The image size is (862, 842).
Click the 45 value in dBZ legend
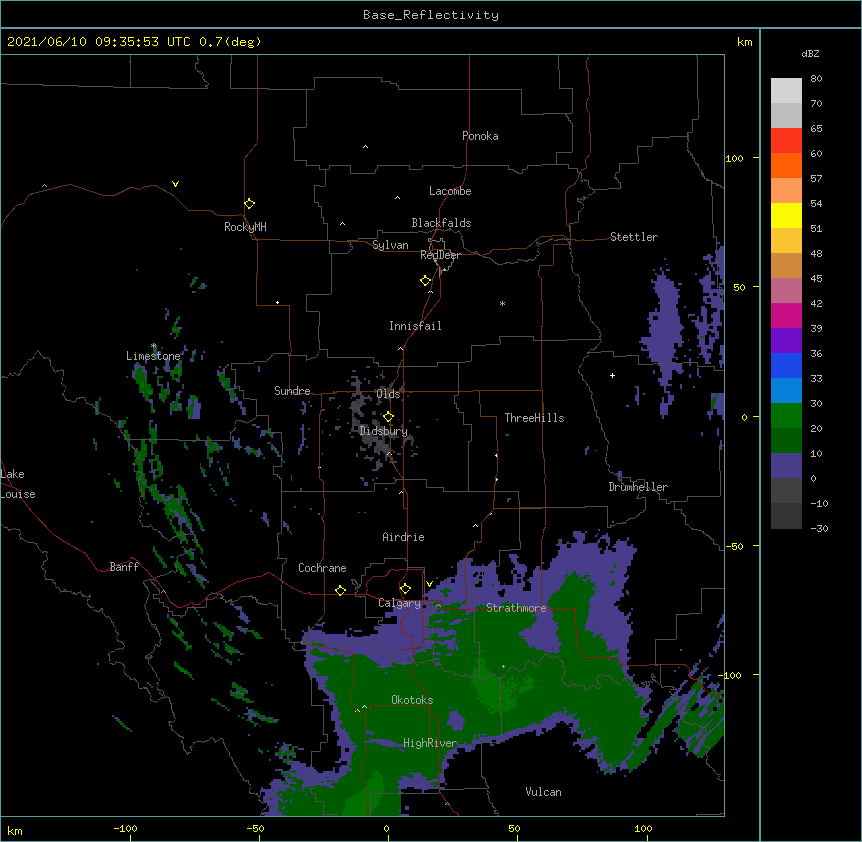816,278
